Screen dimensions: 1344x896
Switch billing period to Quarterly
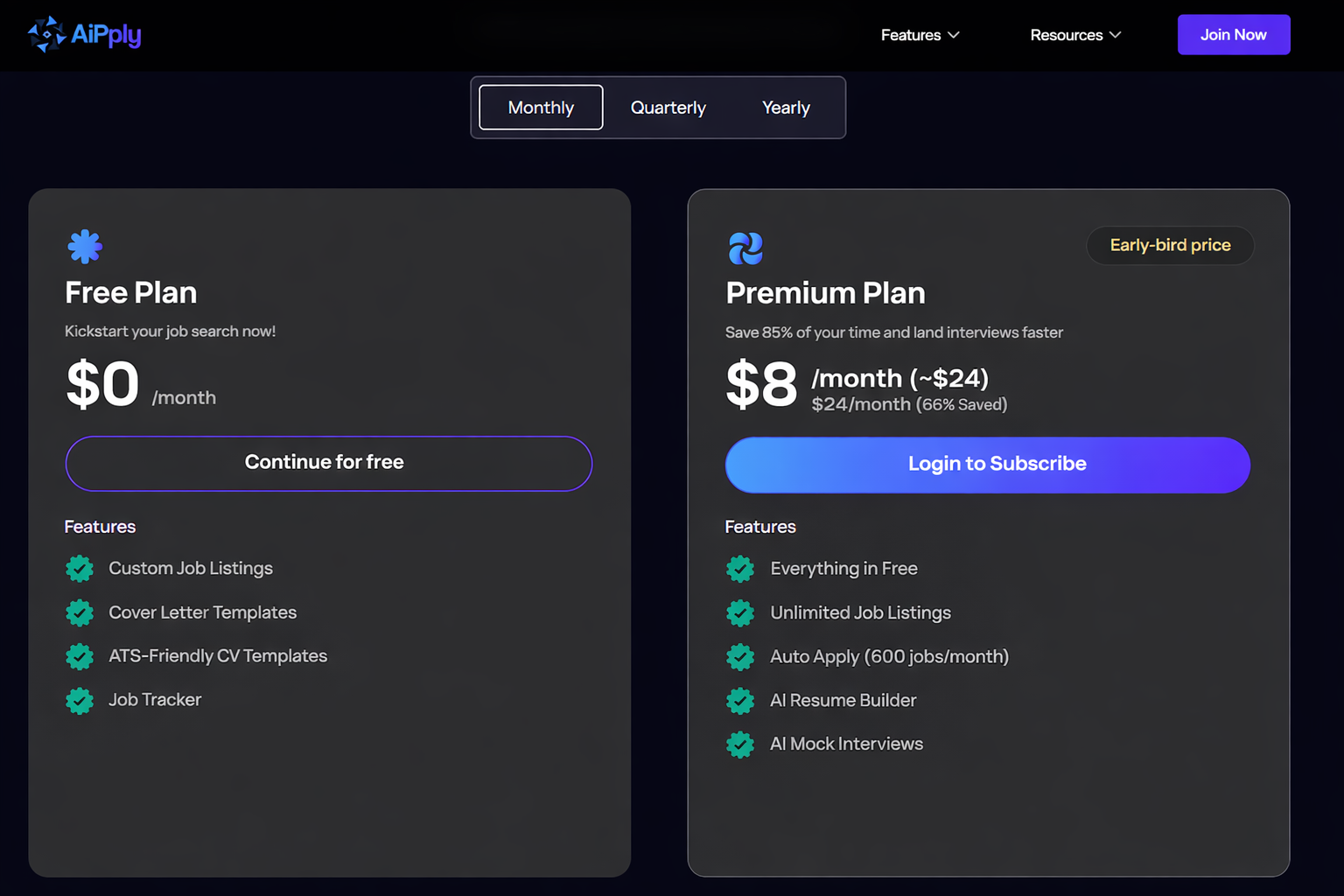pyautogui.click(x=668, y=107)
